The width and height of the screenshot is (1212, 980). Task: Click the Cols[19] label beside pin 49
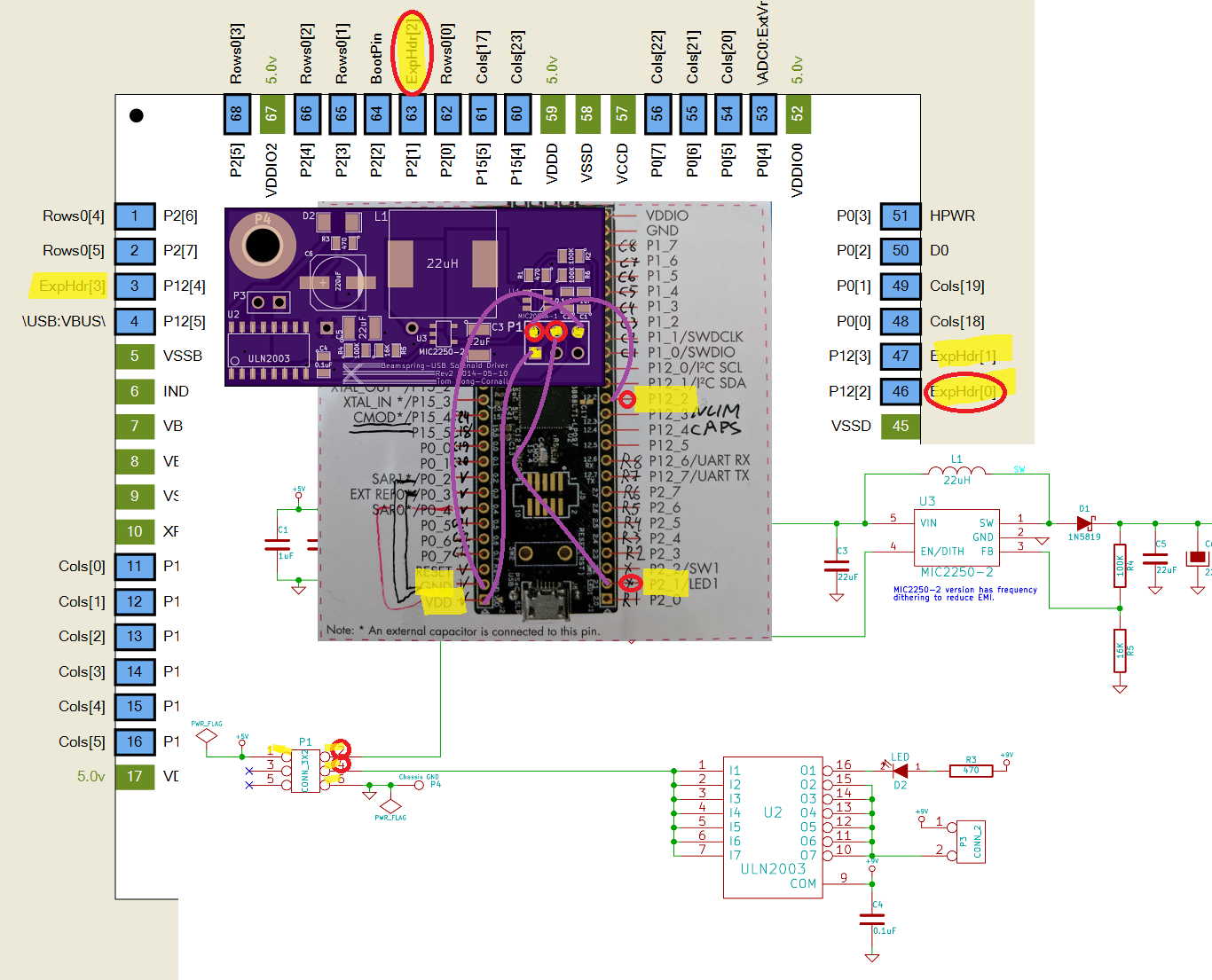pyautogui.click(x=956, y=286)
